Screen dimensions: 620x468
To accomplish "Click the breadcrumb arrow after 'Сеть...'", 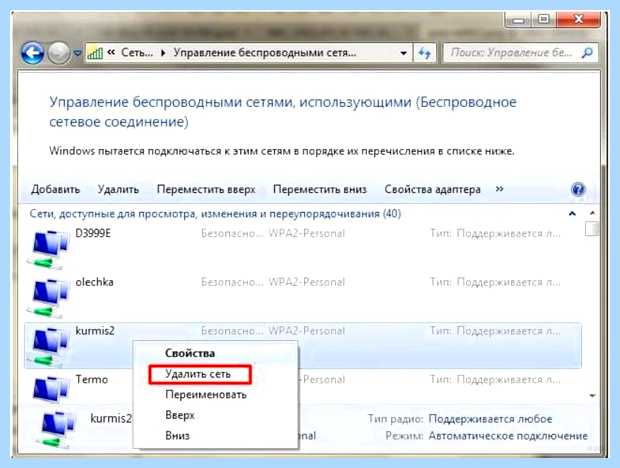I will point(163,53).
